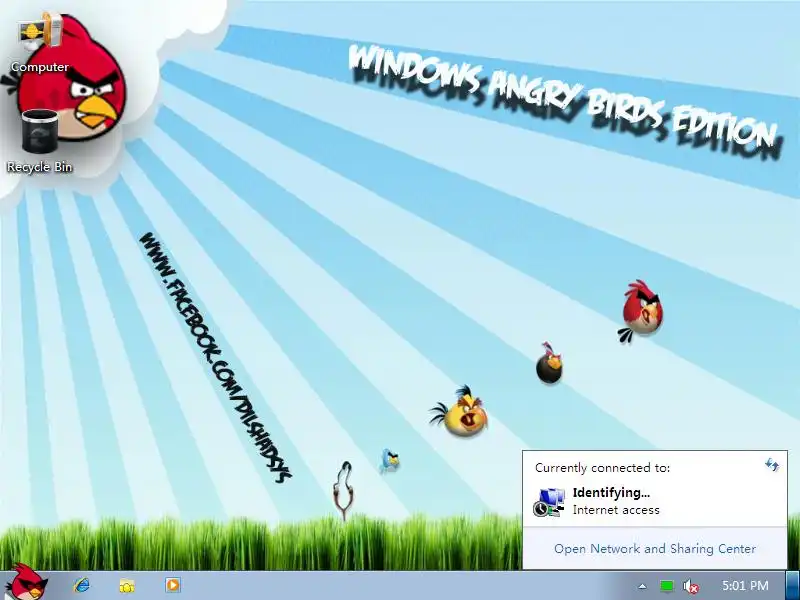The width and height of the screenshot is (800, 600).
Task: Select the Identifying... network entry
Action: pyautogui.click(x=655, y=501)
